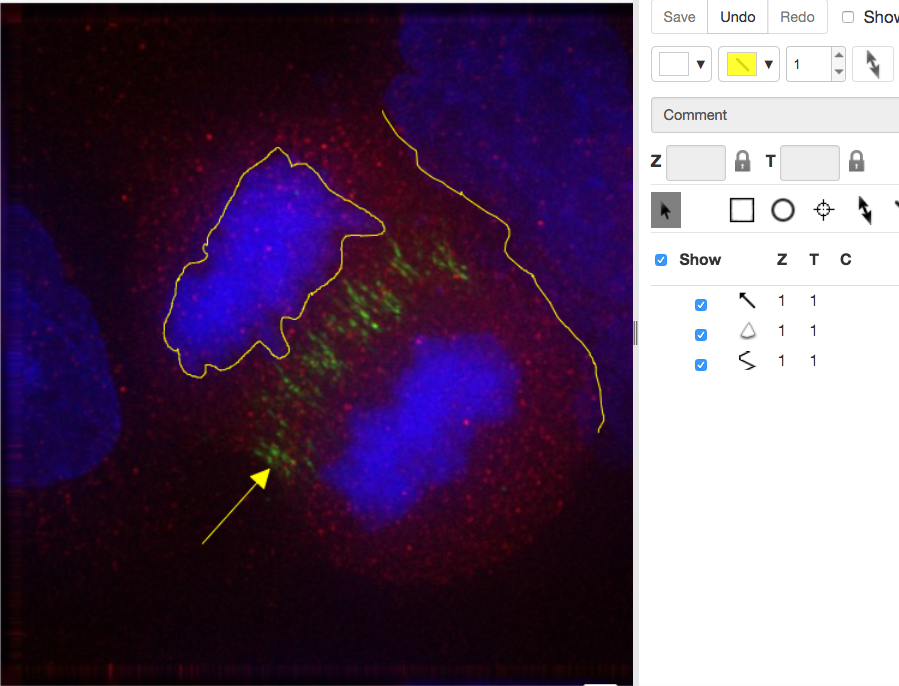Open the fill color dropdown arrow

coord(701,64)
